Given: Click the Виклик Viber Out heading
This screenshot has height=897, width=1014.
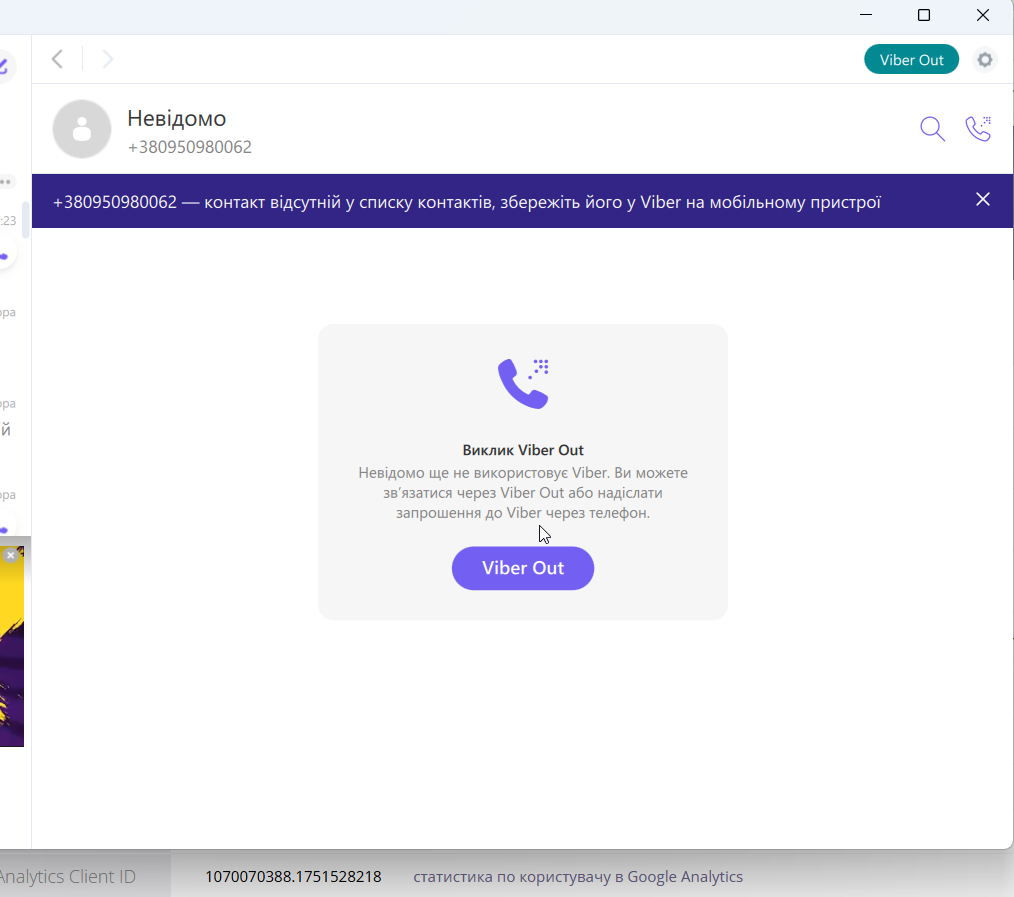Looking at the screenshot, I should tap(523, 450).
